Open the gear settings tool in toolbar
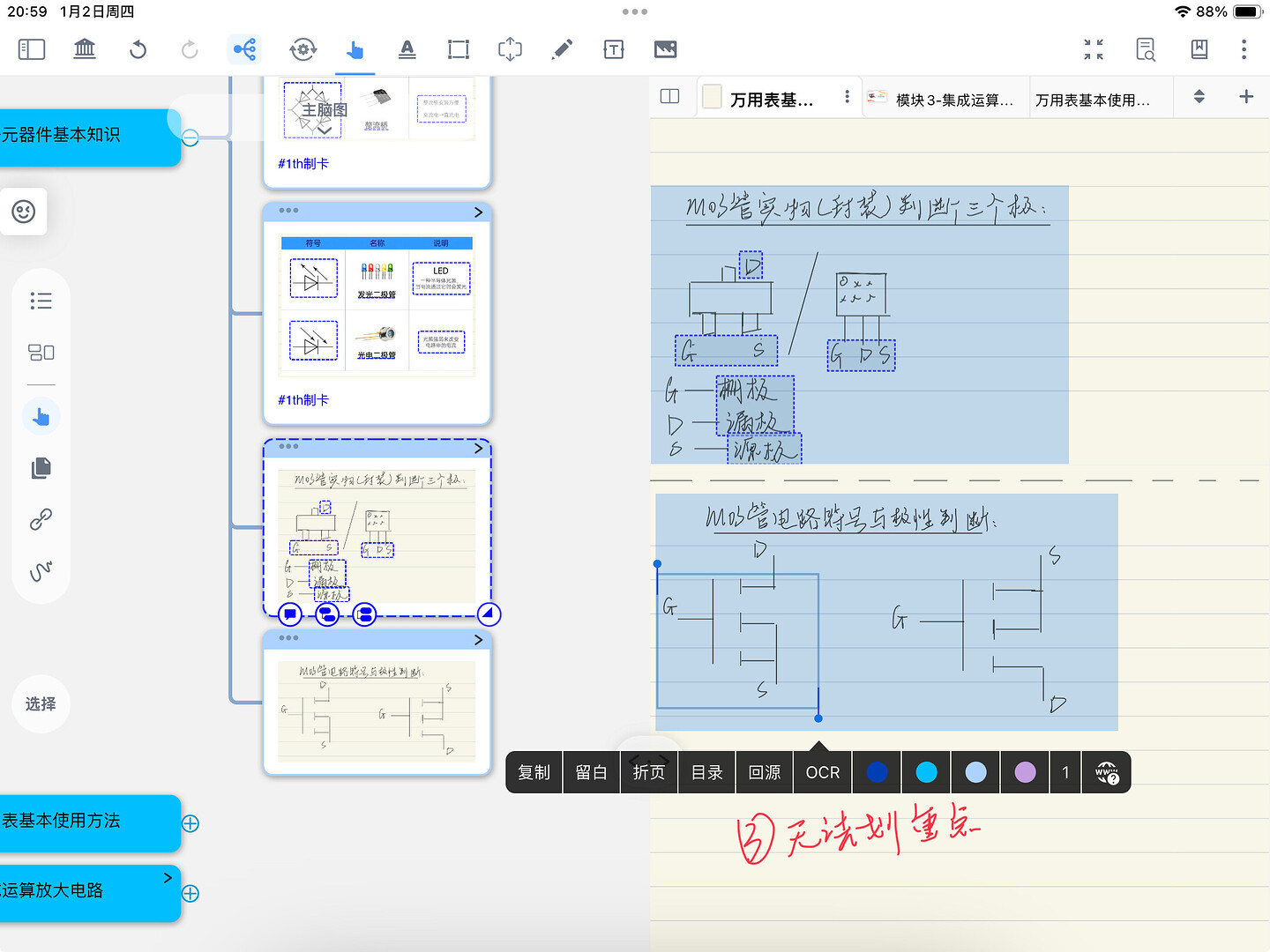 pos(303,49)
